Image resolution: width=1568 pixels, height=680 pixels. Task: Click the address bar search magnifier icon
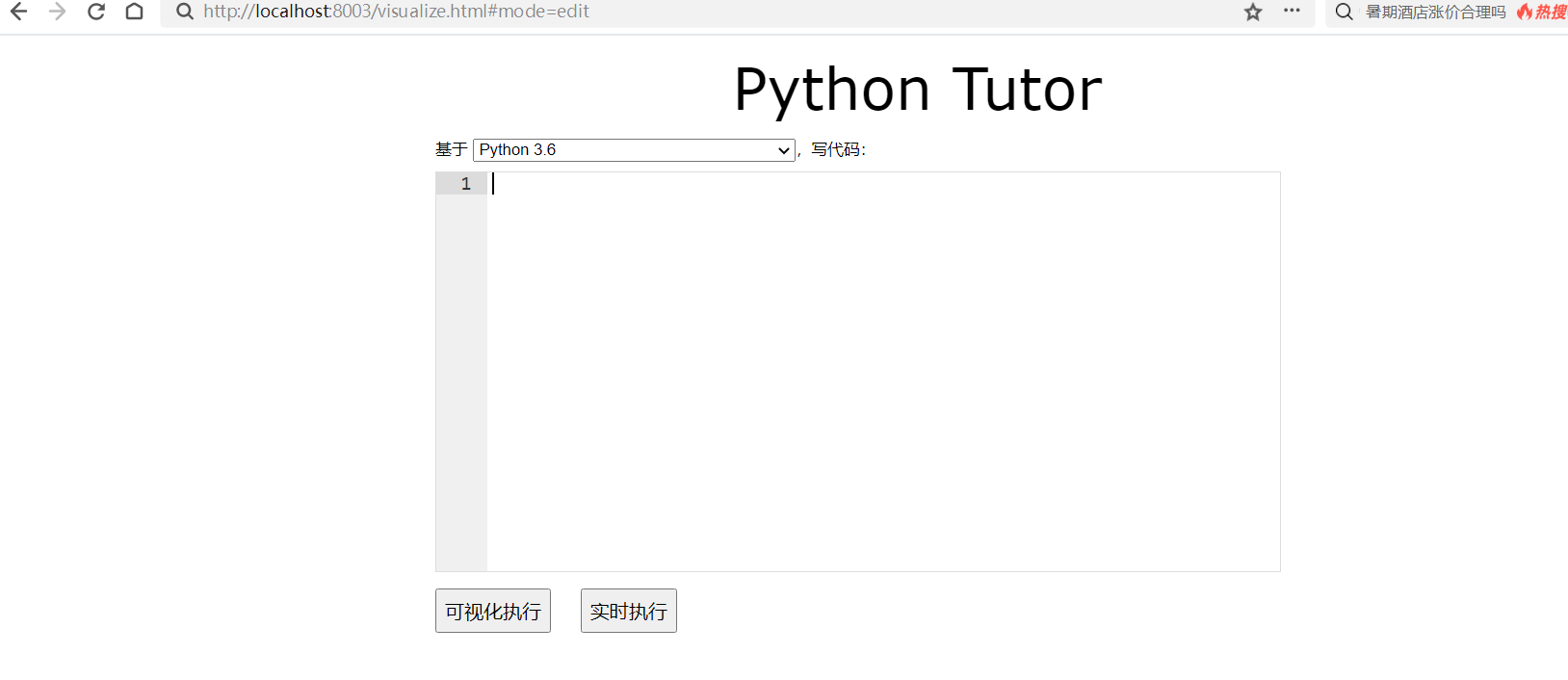[185, 12]
